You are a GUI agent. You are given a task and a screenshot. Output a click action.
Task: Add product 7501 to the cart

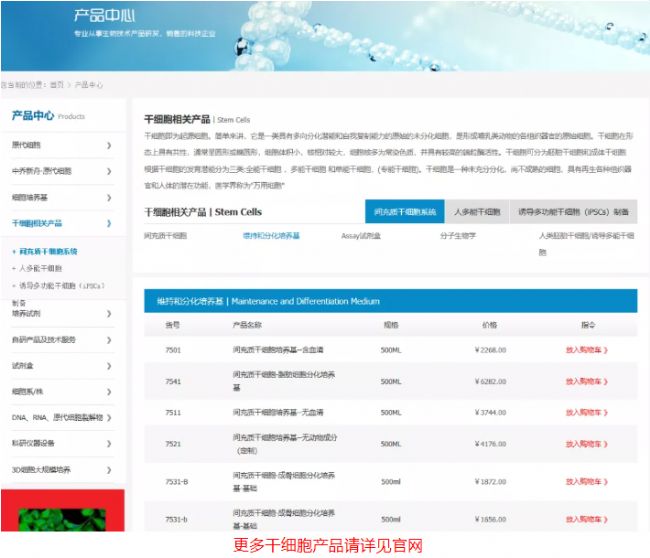[x=586, y=350]
